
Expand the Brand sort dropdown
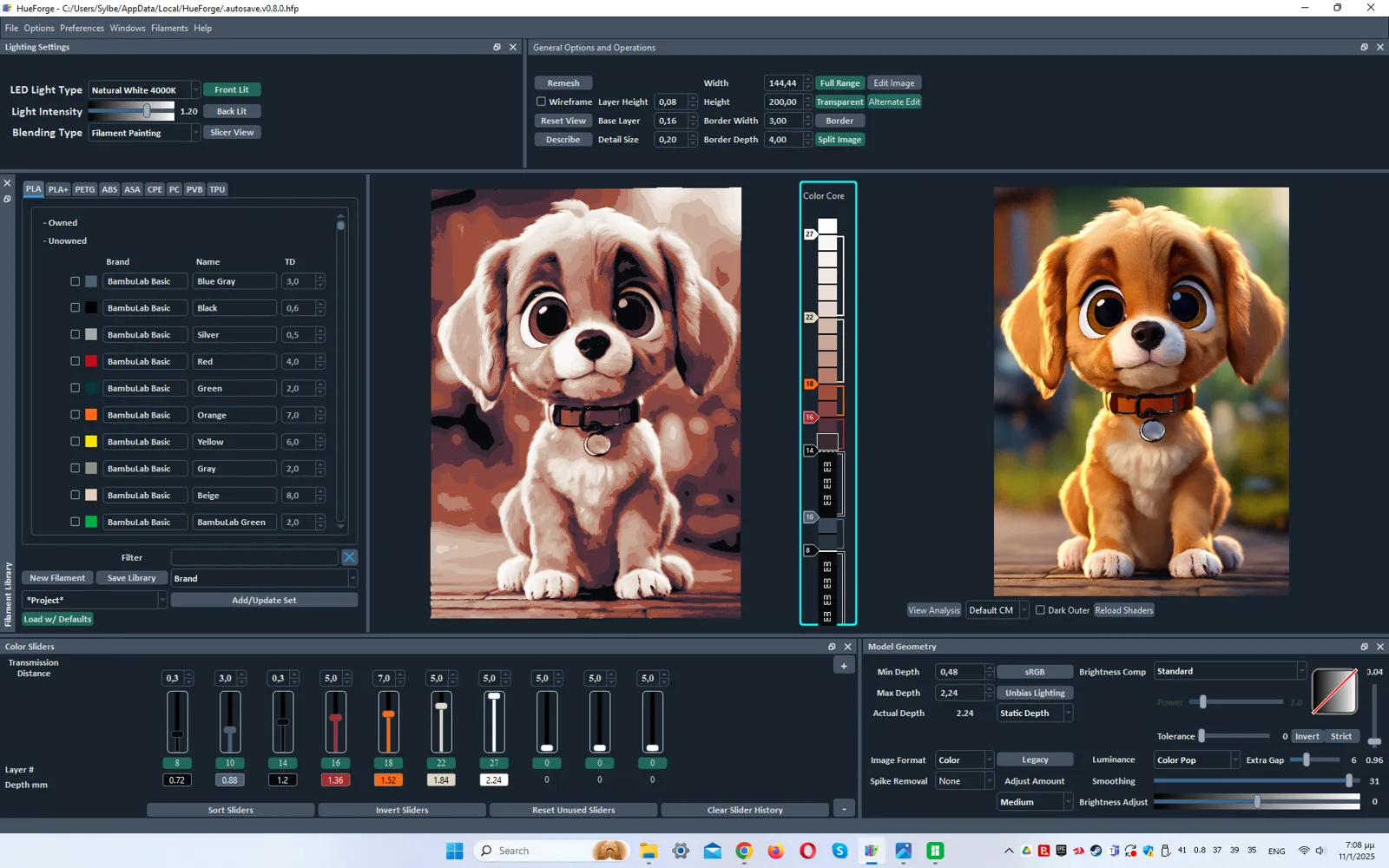264,578
